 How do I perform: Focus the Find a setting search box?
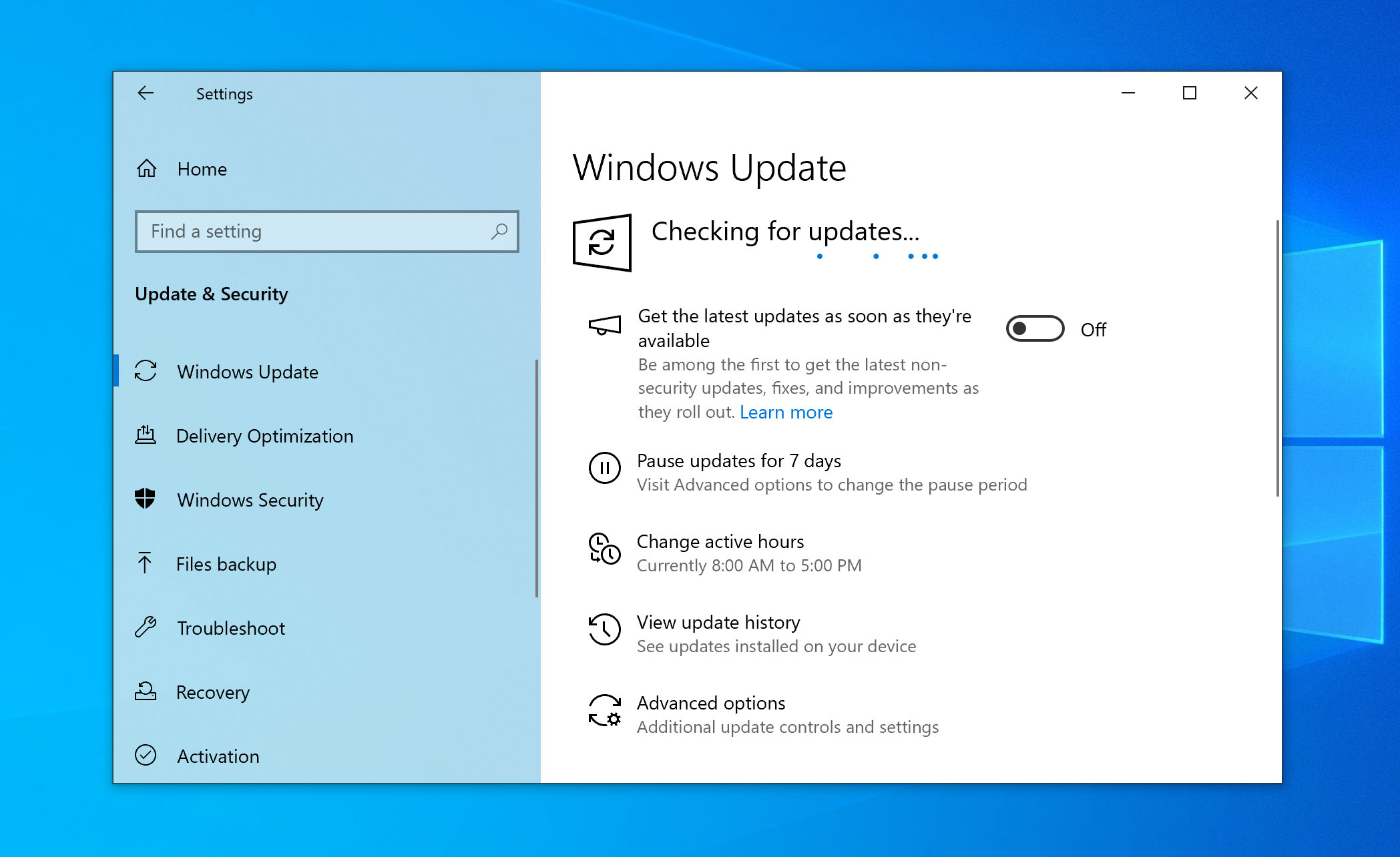click(x=326, y=232)
